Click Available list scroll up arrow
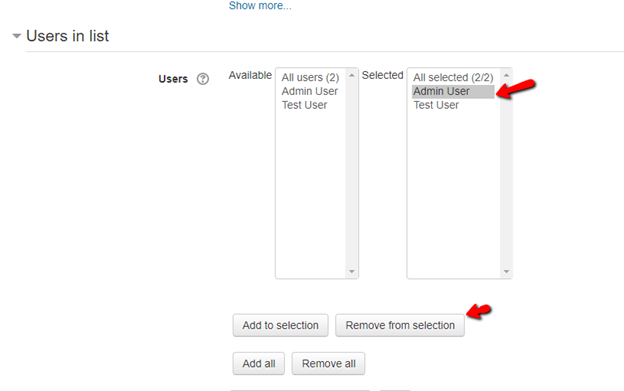This screenshot has width=624, height=391. tap(351, 75)
